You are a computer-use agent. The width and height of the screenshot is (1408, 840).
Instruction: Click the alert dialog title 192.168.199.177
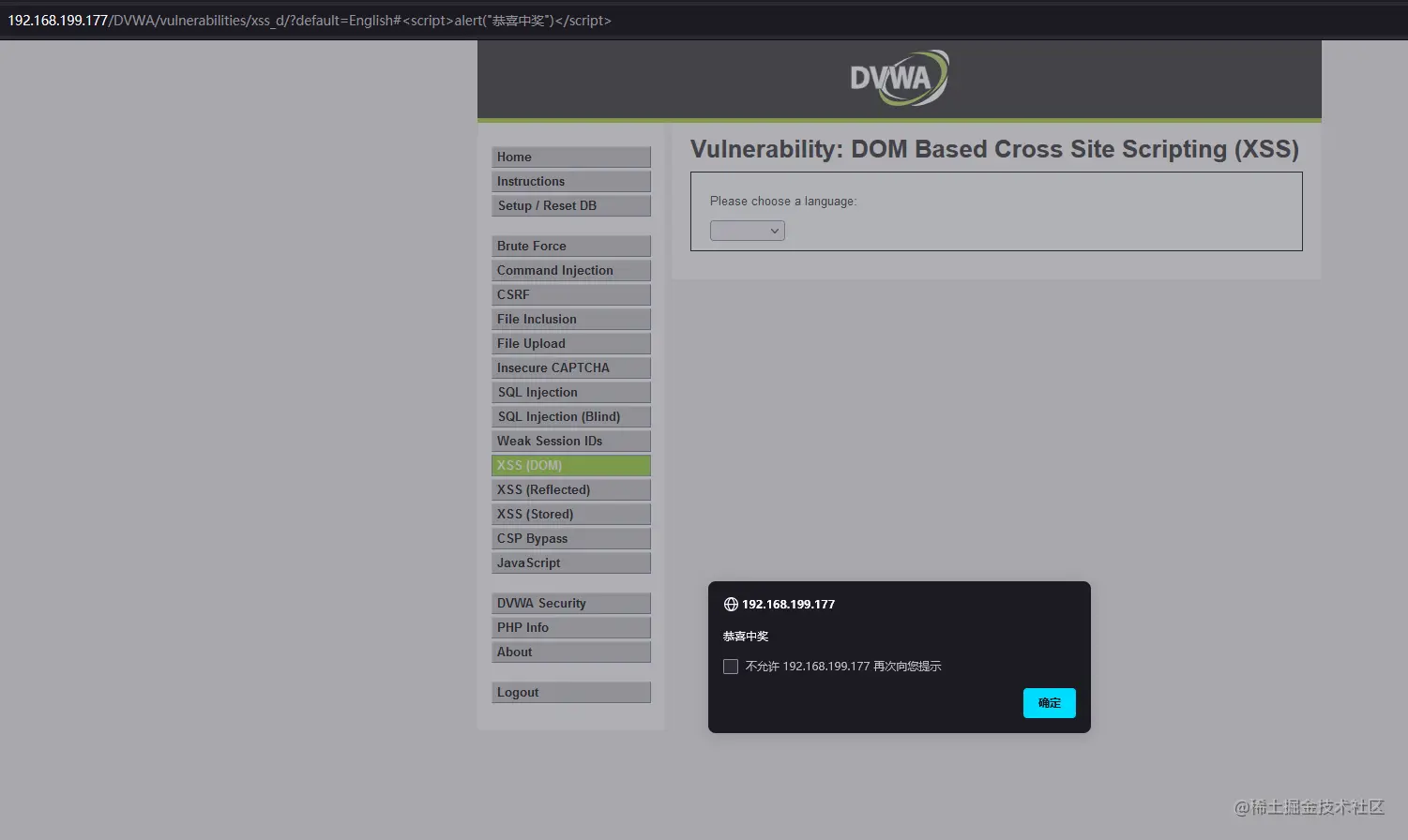point(788,605)
